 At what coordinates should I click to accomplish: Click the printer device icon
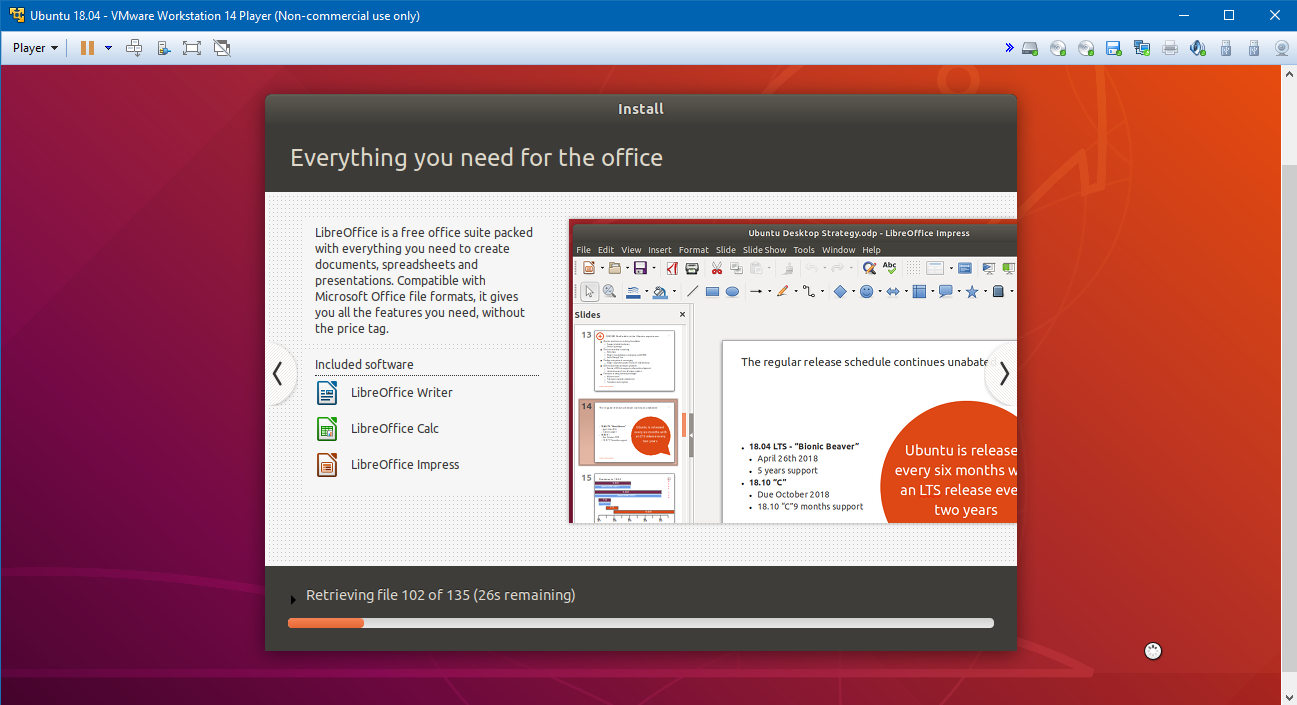pyautogui.click(x=1170, y=48)
